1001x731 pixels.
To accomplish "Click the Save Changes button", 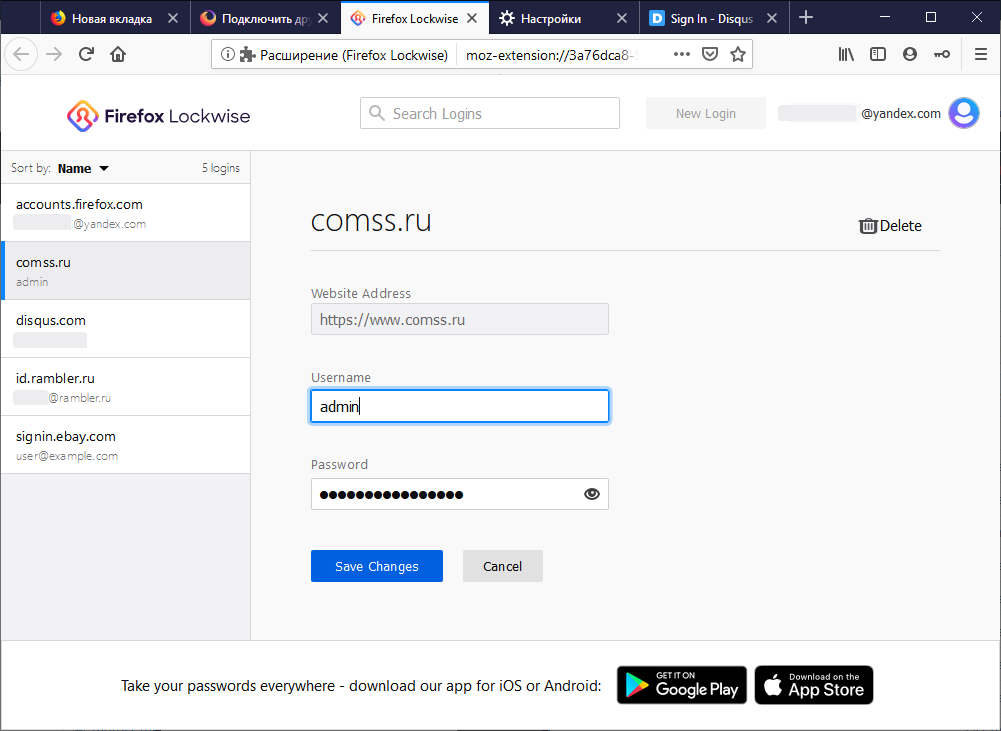I will coord(377,566).
